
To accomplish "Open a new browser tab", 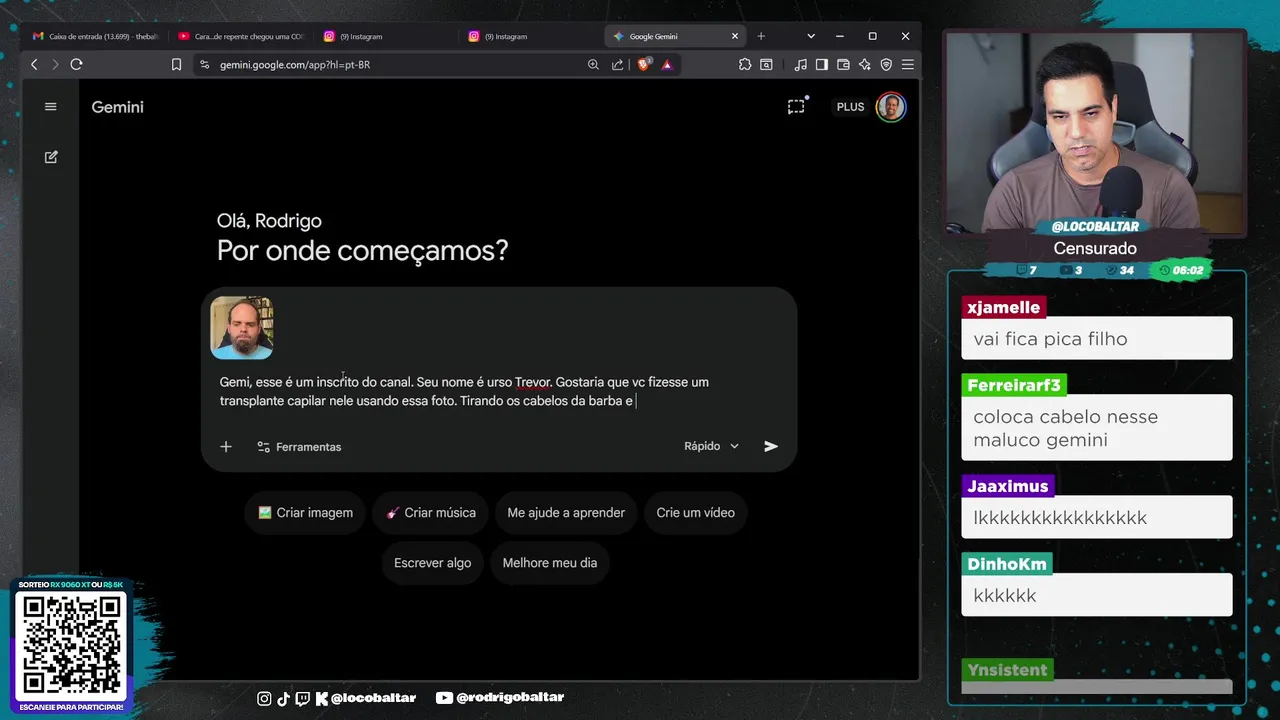I will point(761,36).
